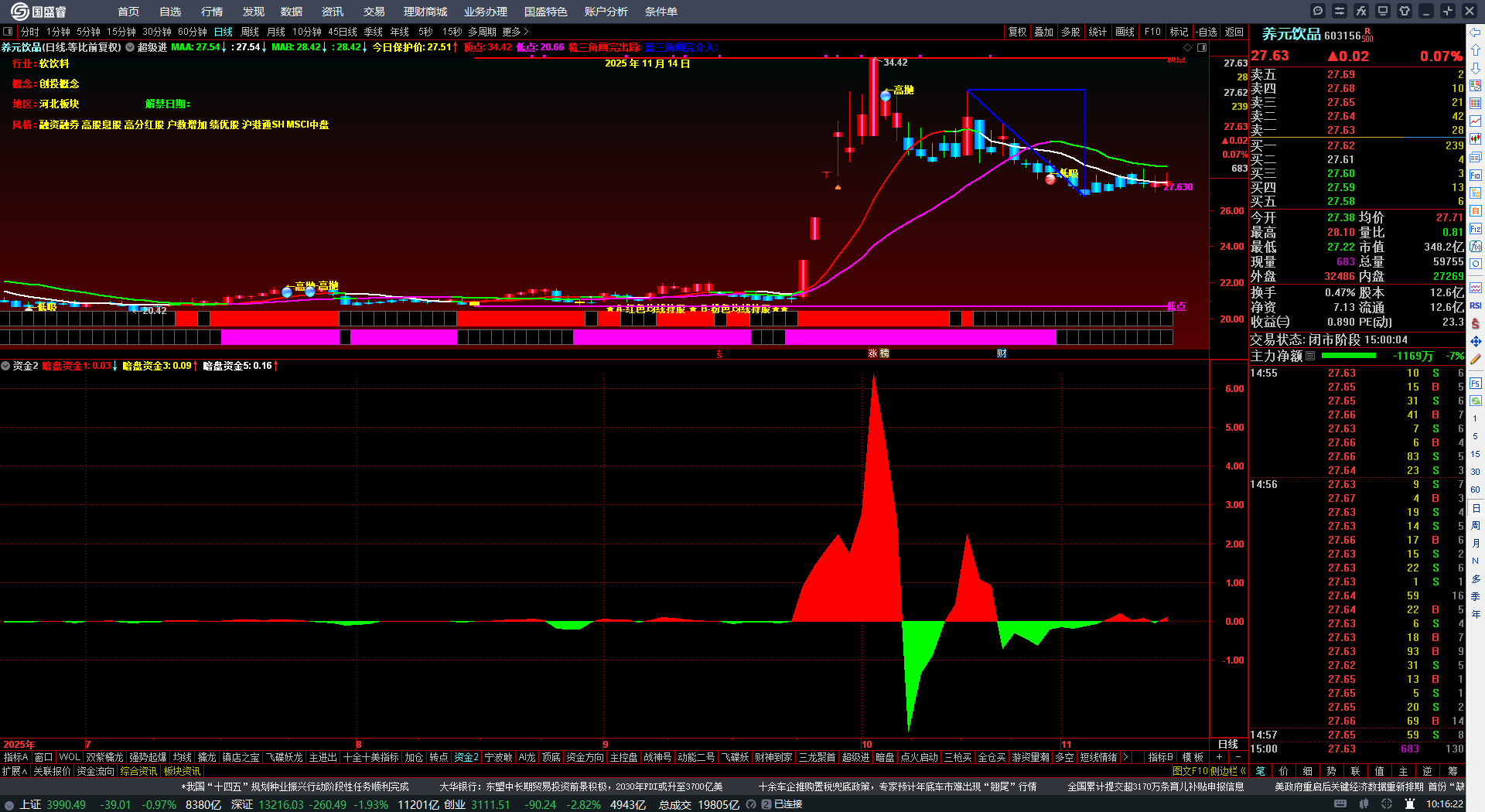
Task: Open the formula (fx) editor icon
Action: (1361, 11)
